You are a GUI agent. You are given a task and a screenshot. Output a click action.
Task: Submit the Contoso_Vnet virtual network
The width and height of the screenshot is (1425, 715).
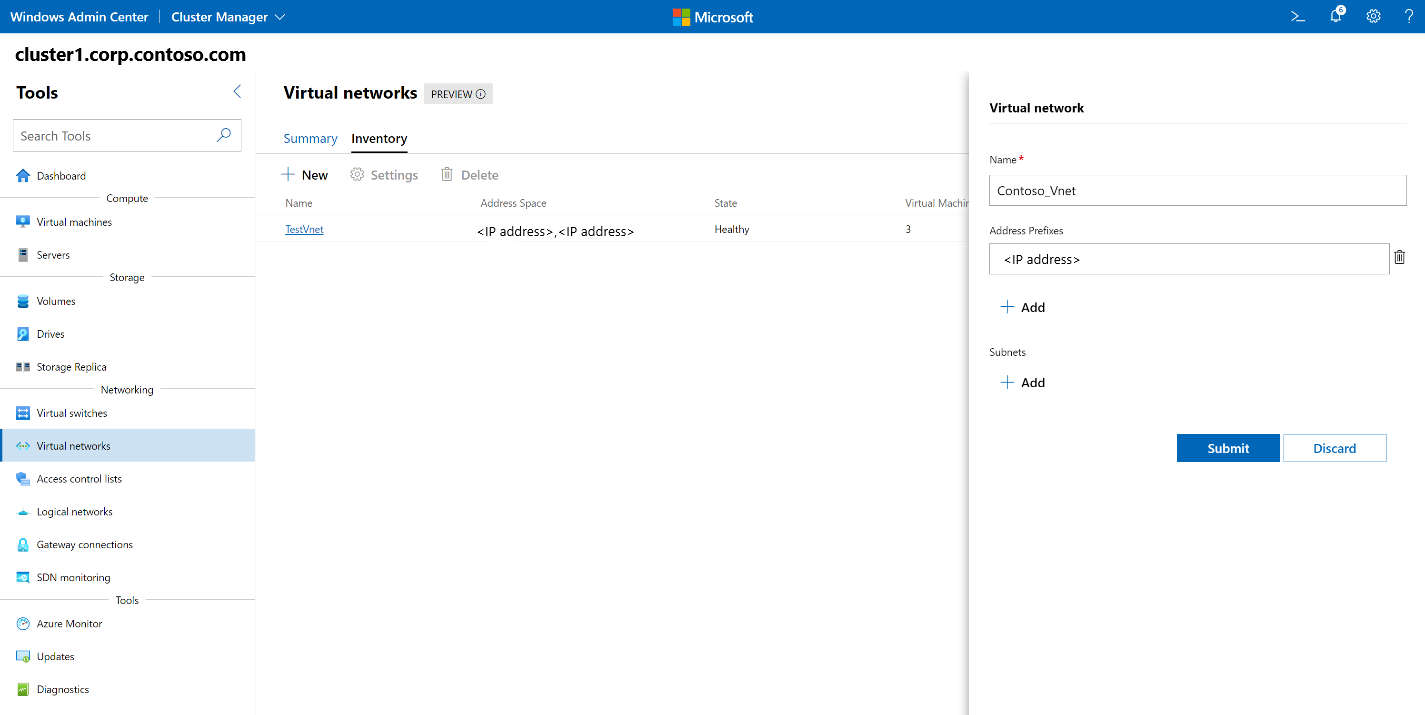[x=1227, y=447]
